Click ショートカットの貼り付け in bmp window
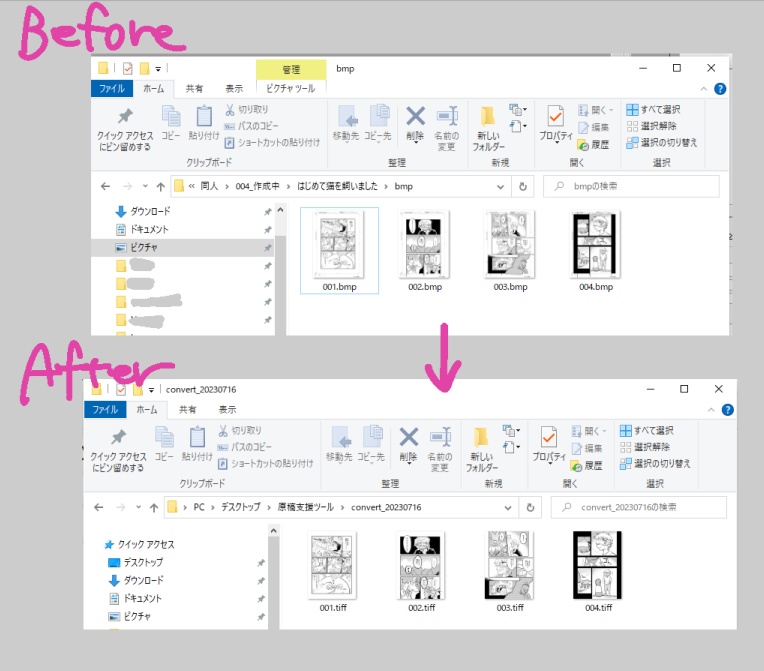 (x=272, y=142)
